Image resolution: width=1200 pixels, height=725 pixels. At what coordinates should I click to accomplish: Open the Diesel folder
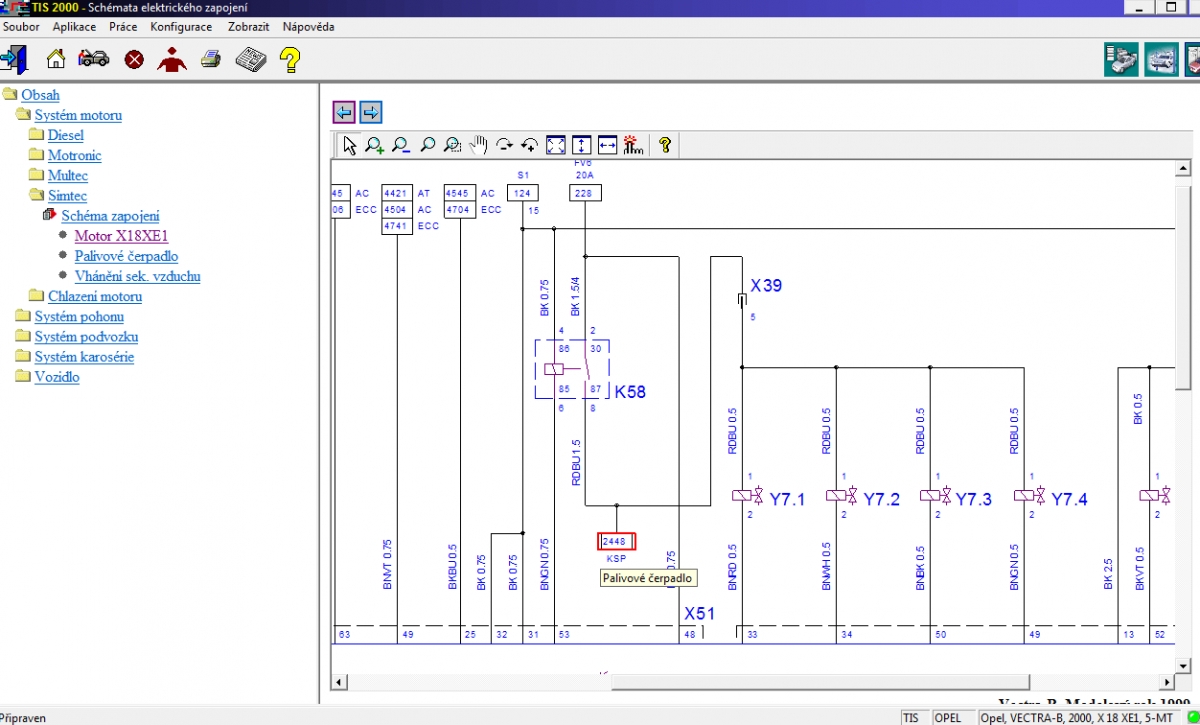tap(66, 135)
